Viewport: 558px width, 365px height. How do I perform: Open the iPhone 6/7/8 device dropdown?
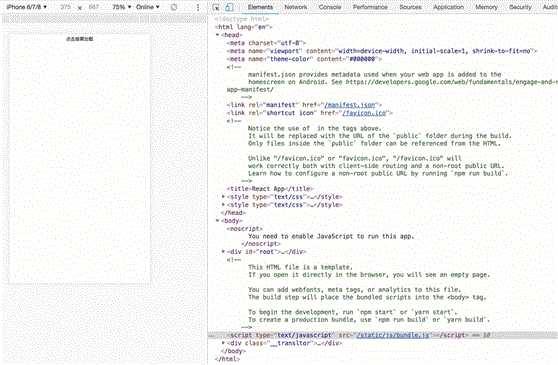(x=27, y=7)
